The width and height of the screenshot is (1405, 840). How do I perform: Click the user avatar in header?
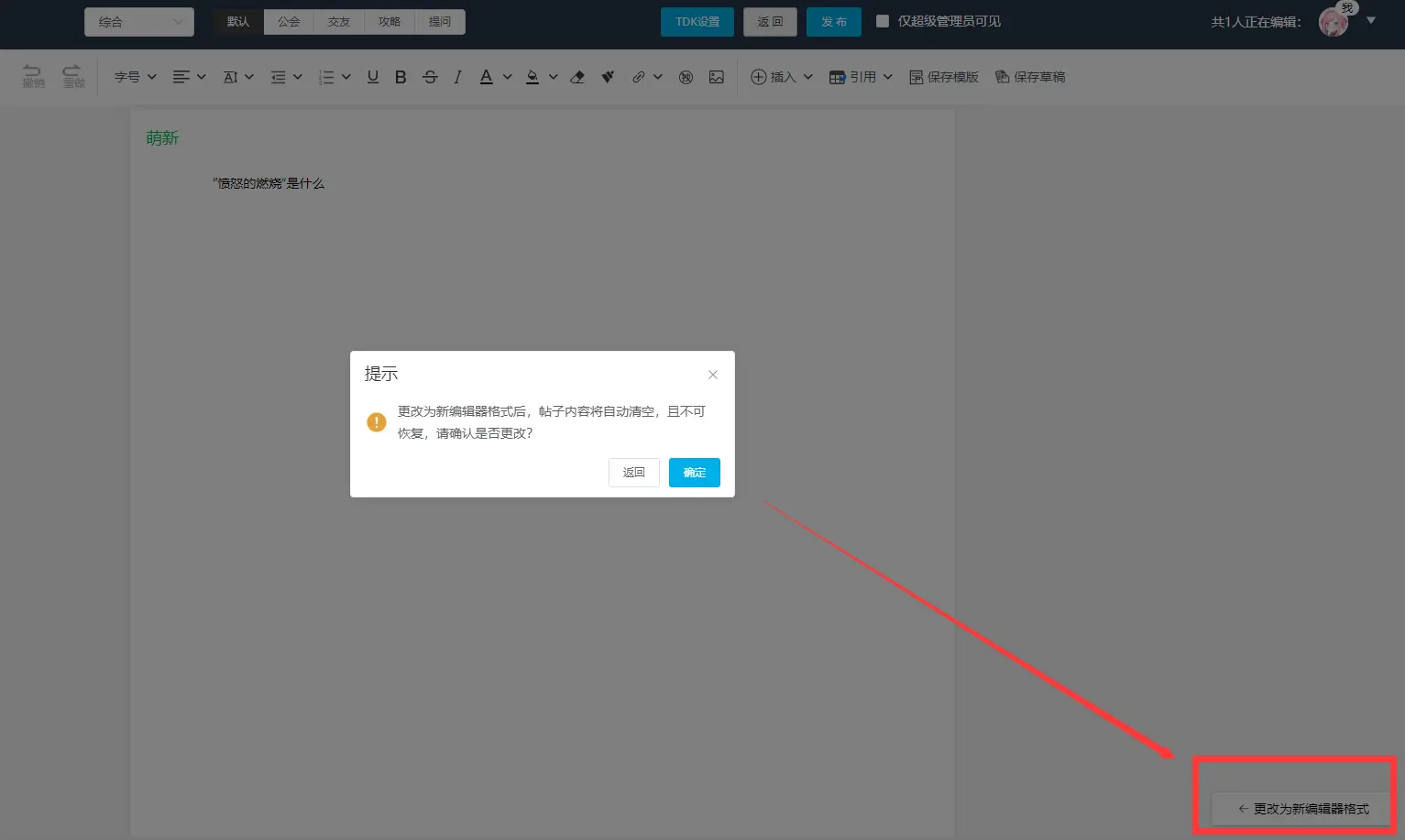[1333, 22]
